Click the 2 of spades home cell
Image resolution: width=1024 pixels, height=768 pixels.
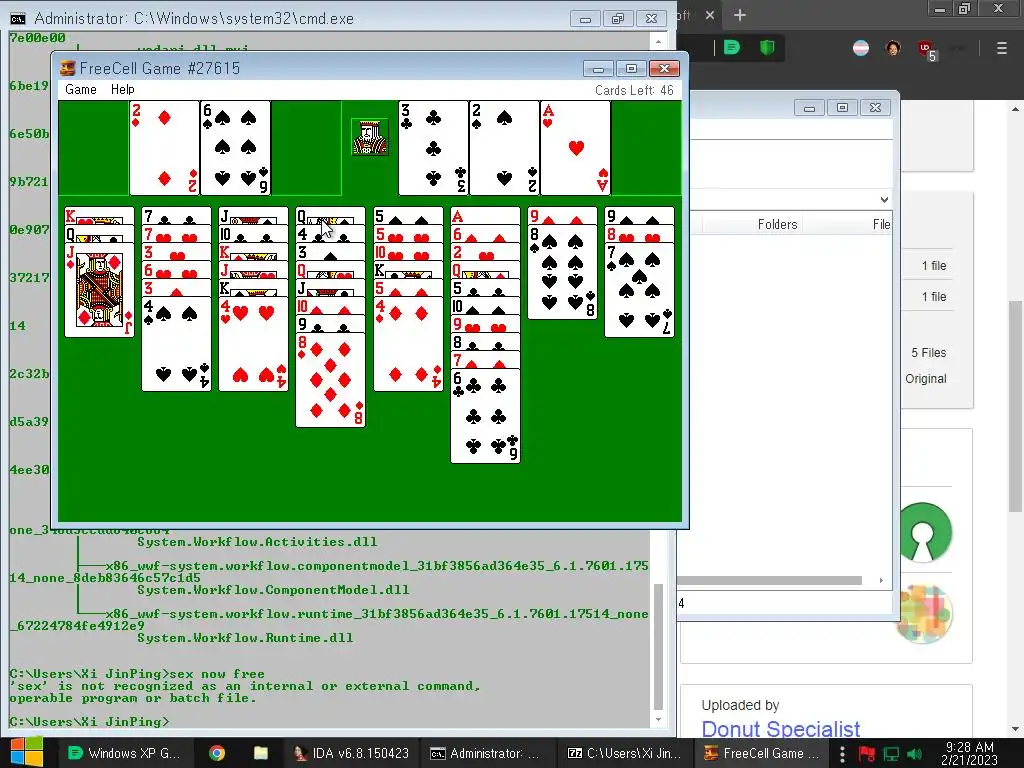coord(504,148)
